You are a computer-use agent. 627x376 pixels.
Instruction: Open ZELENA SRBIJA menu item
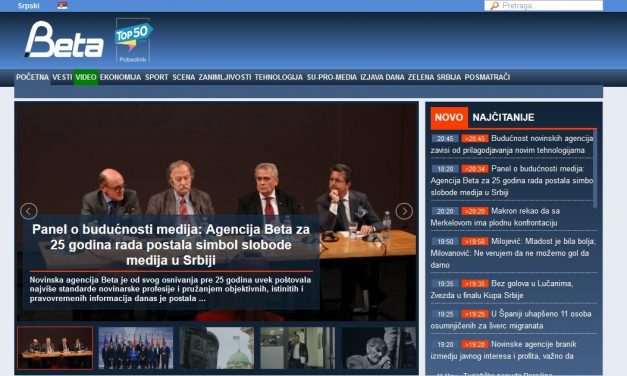tap(434, 77)
